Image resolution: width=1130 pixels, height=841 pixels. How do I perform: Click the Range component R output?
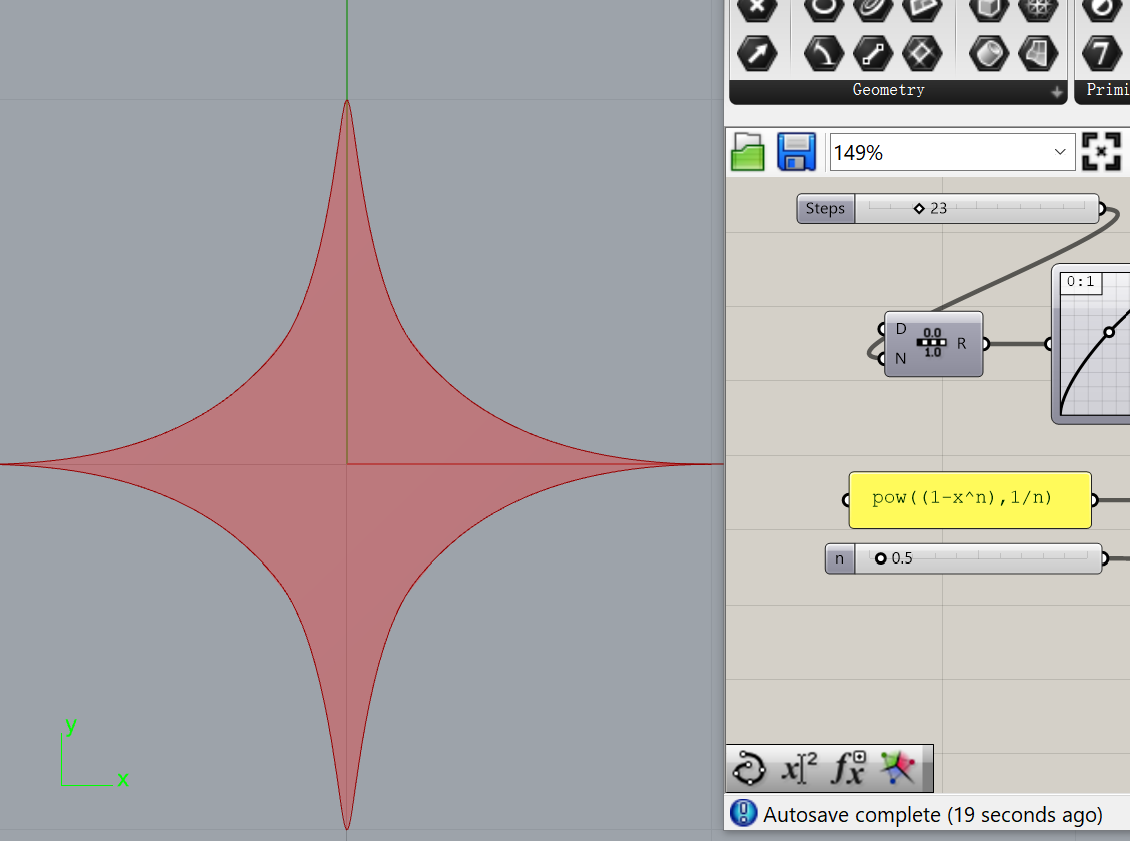coord(961,344)
